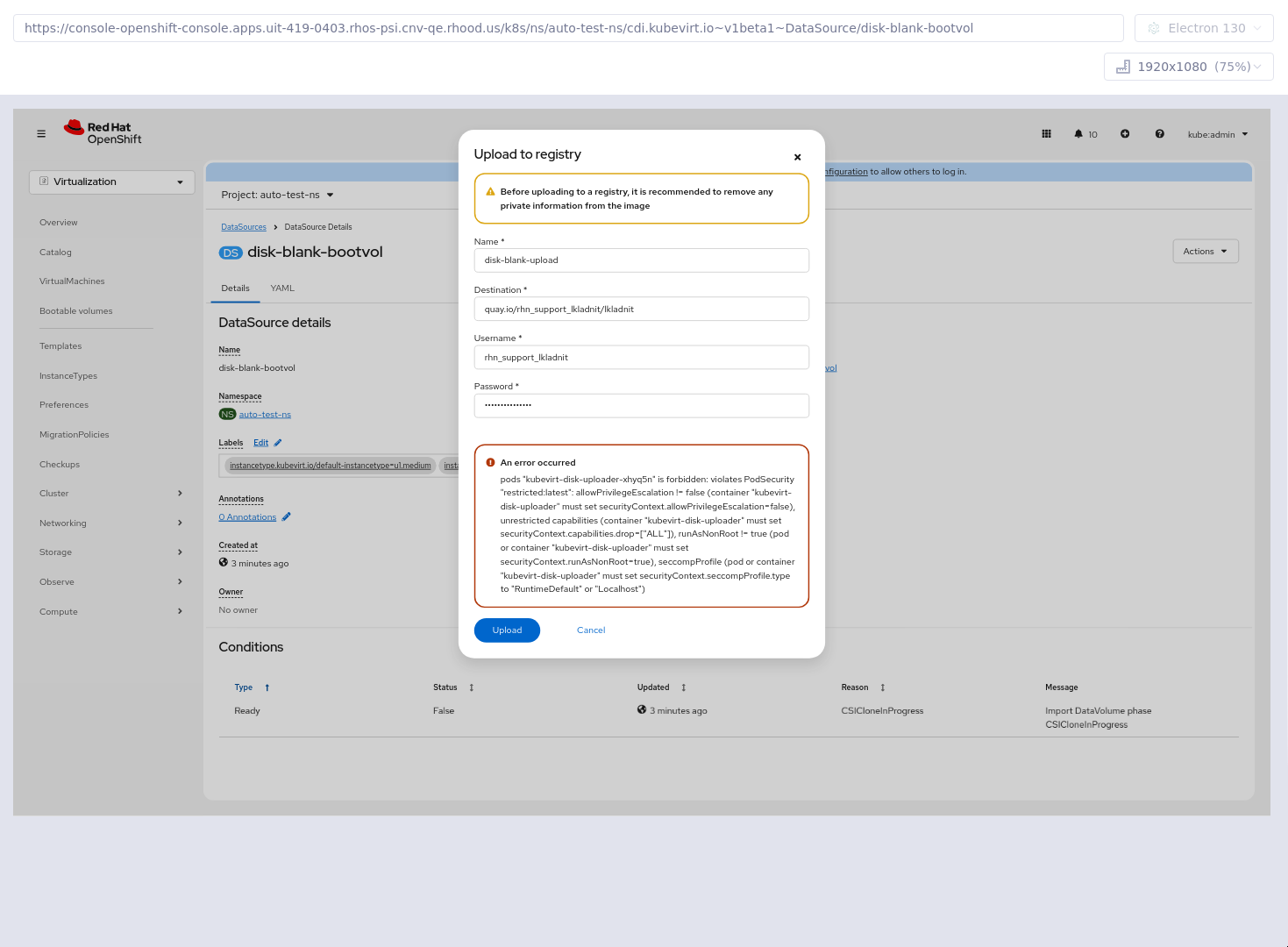
Task: Sort conditions by the Reason column icon
Action: (x=883, y=687)
